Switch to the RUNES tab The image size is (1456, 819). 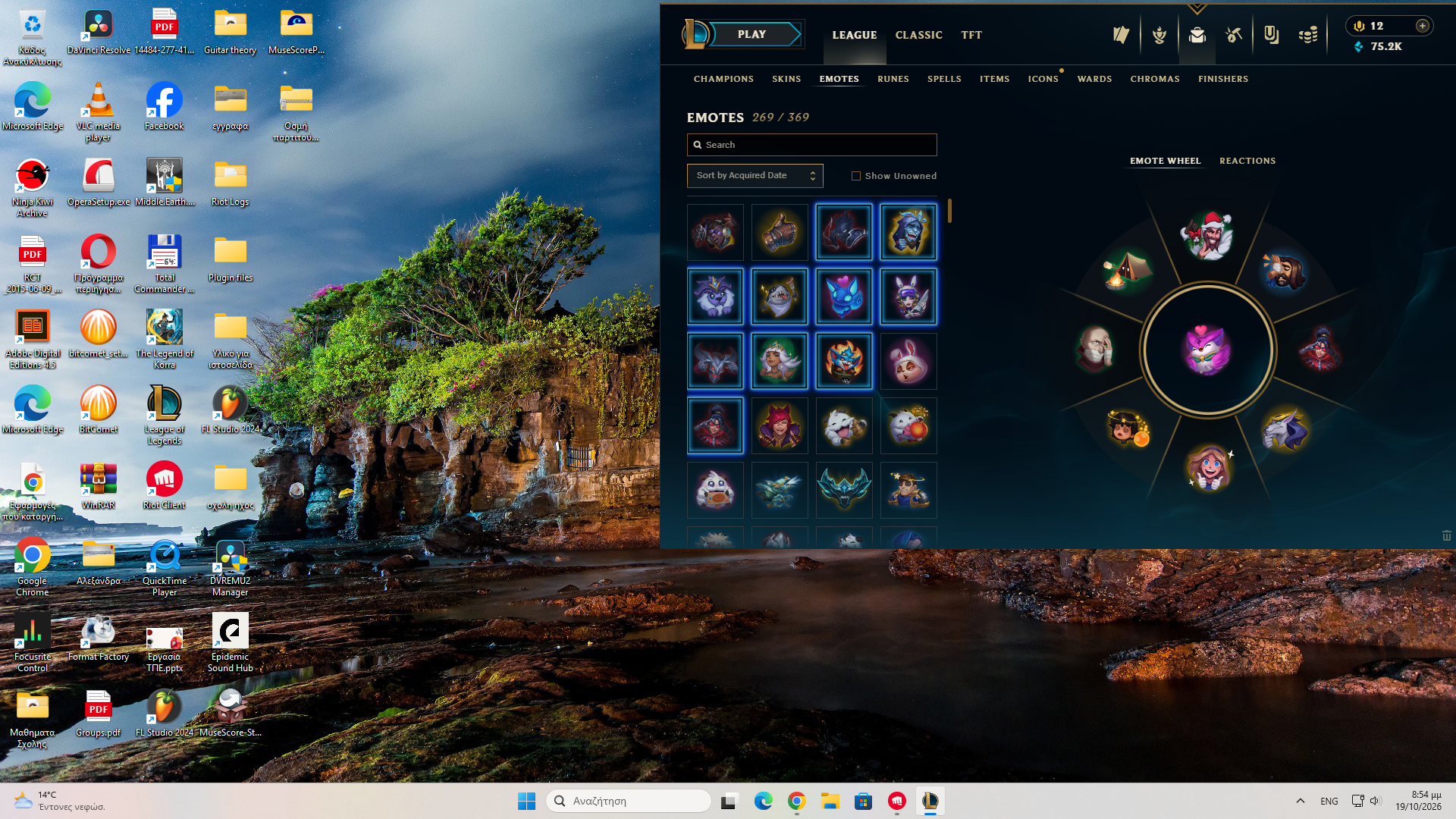[x=893, y=79]
